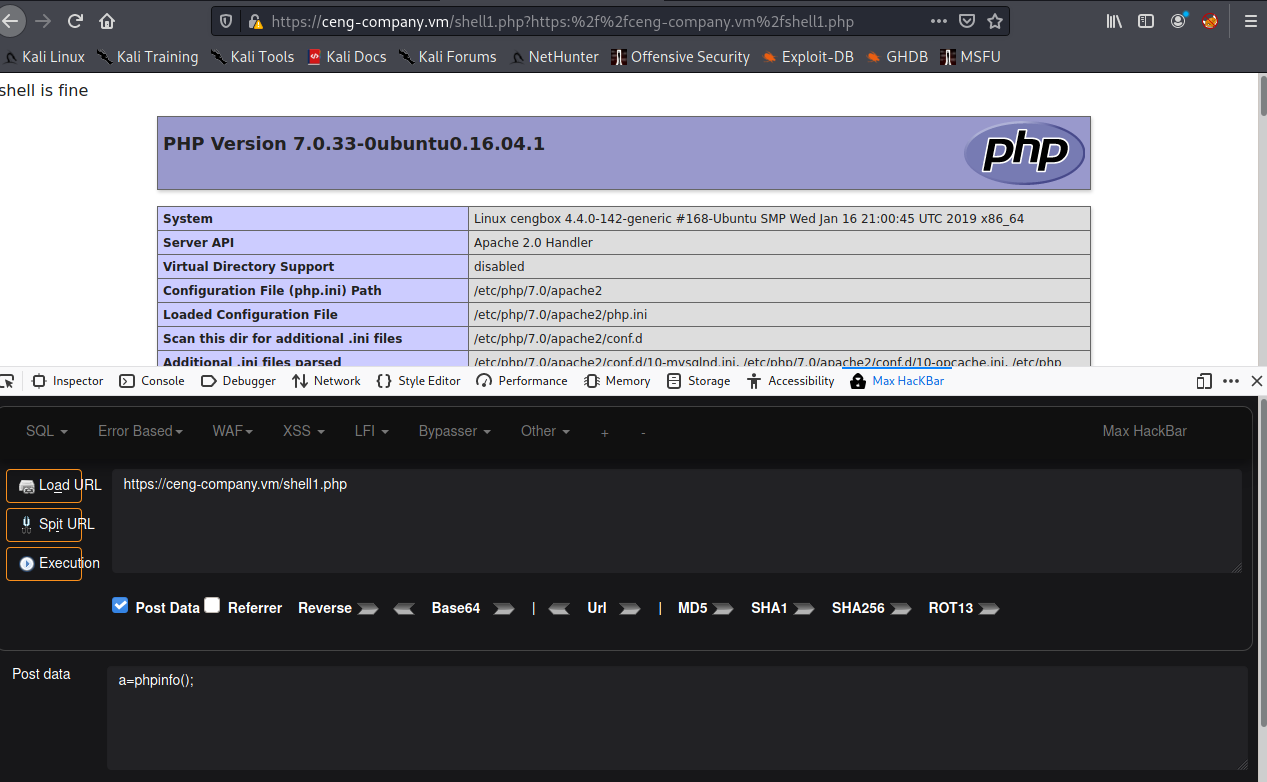This screenshot has width=1267, height=782.
Task: Open the Style Editor tab
Action: click(418, 381)
